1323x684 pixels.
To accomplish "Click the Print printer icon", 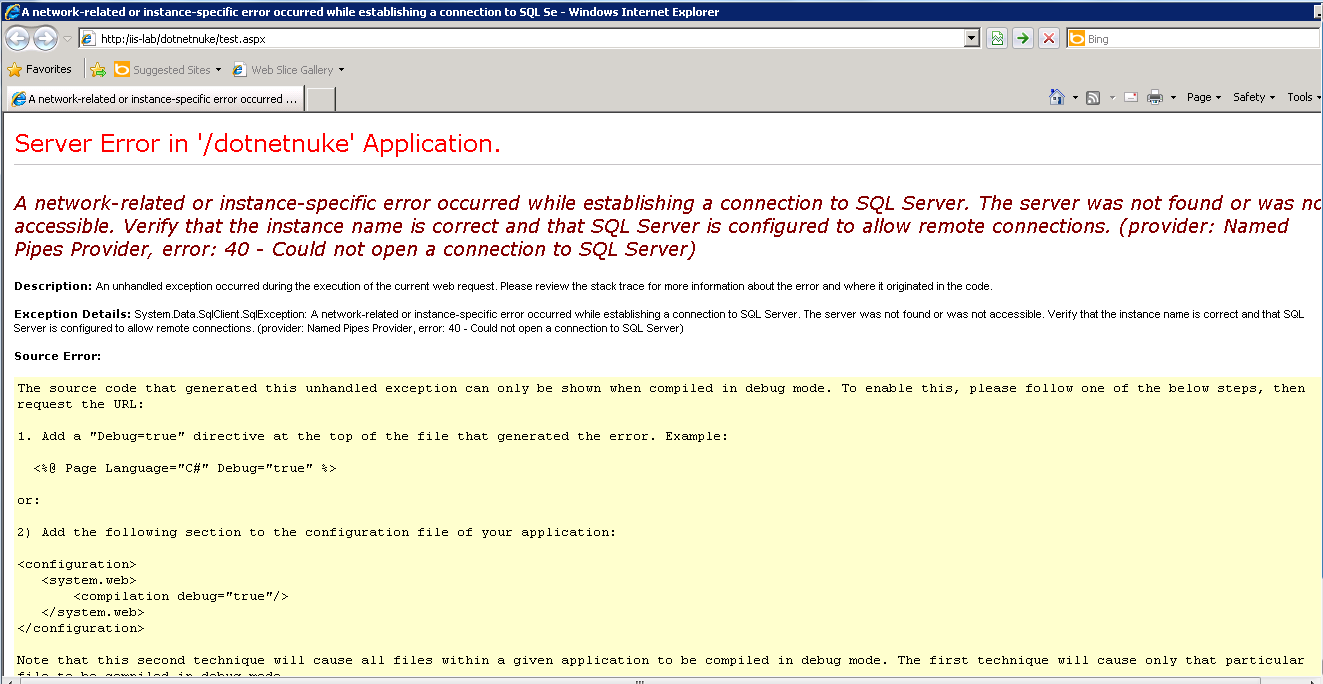I will click(x=1155, y=97).
